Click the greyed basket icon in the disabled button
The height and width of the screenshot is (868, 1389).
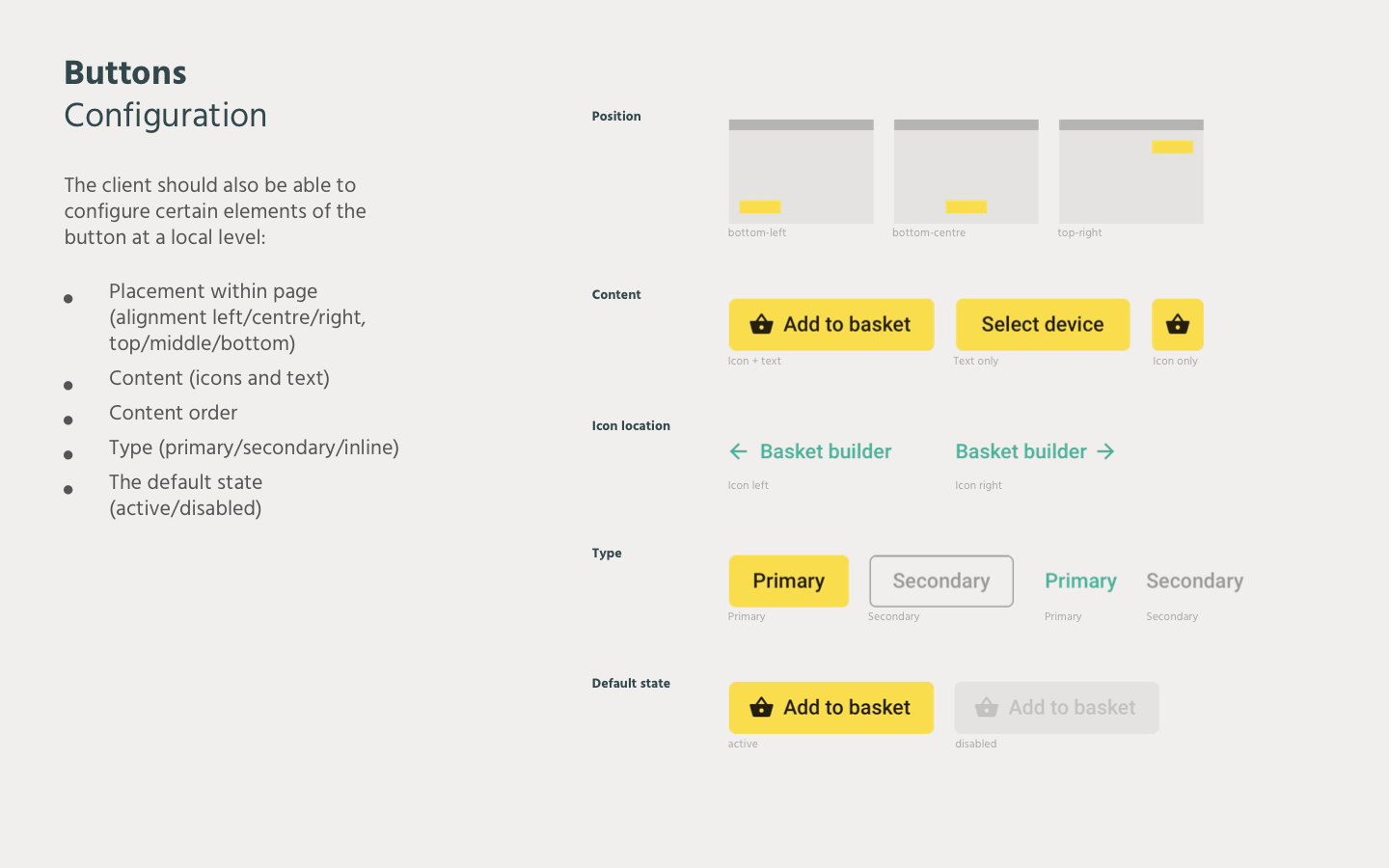986,708
